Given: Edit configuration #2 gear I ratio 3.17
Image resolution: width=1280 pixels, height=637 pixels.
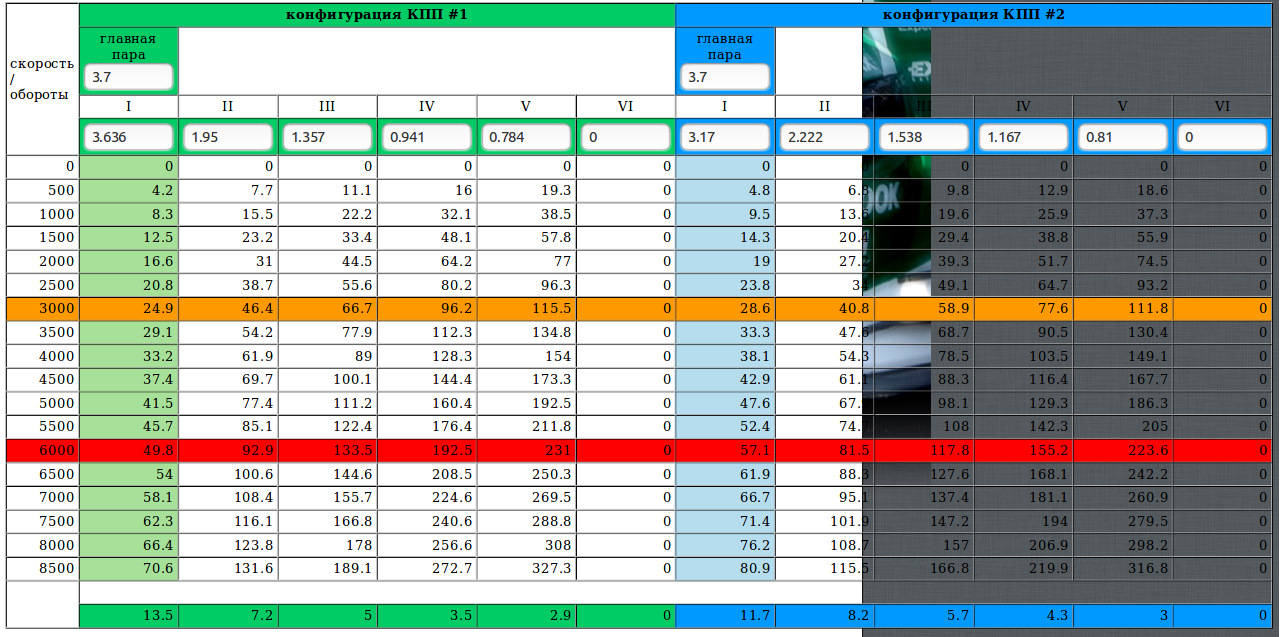Looking at the screenshot, I should [x=725, y=137].
